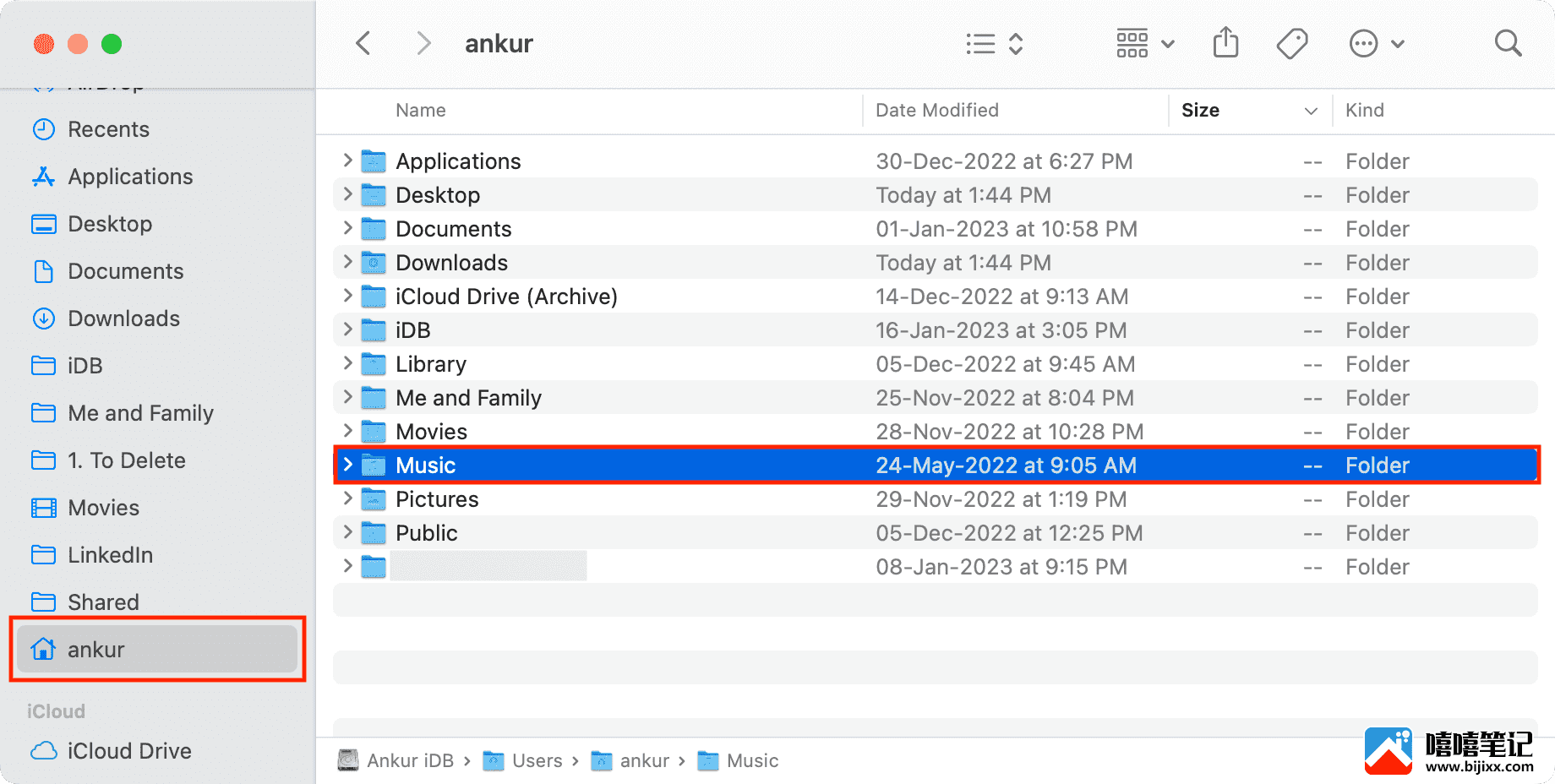This screenshot has height=784, width=1555.
Task: Open the group-by grid dropdown
Action: click(x=1145, y=43)
